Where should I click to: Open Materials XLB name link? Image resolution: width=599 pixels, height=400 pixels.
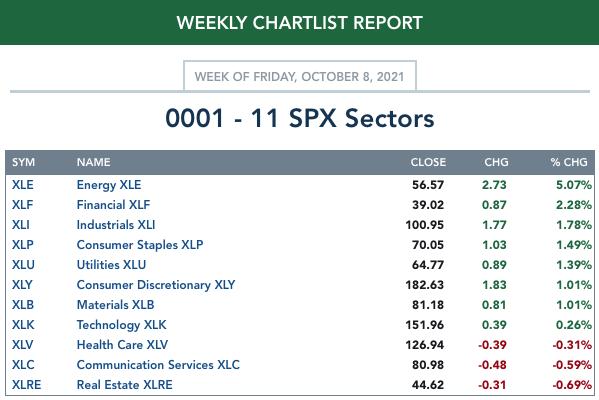(115, 305)
